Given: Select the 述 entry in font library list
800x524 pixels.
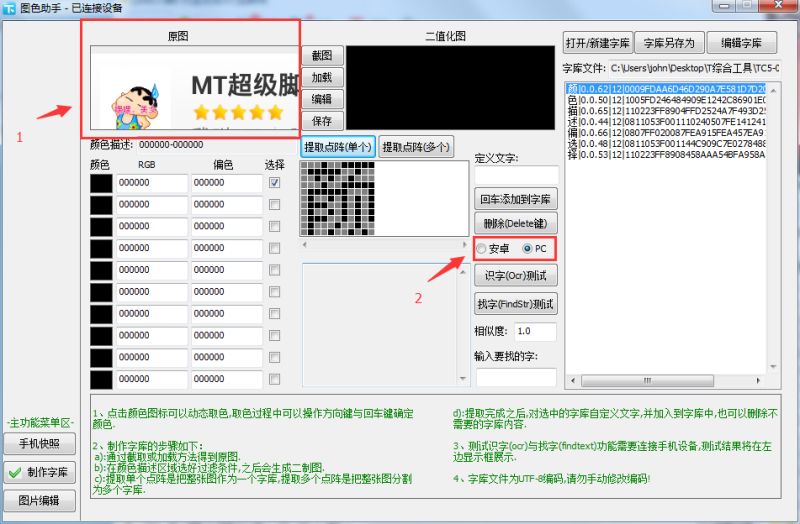Looking at the screenshot, I should tap(666, 122).
